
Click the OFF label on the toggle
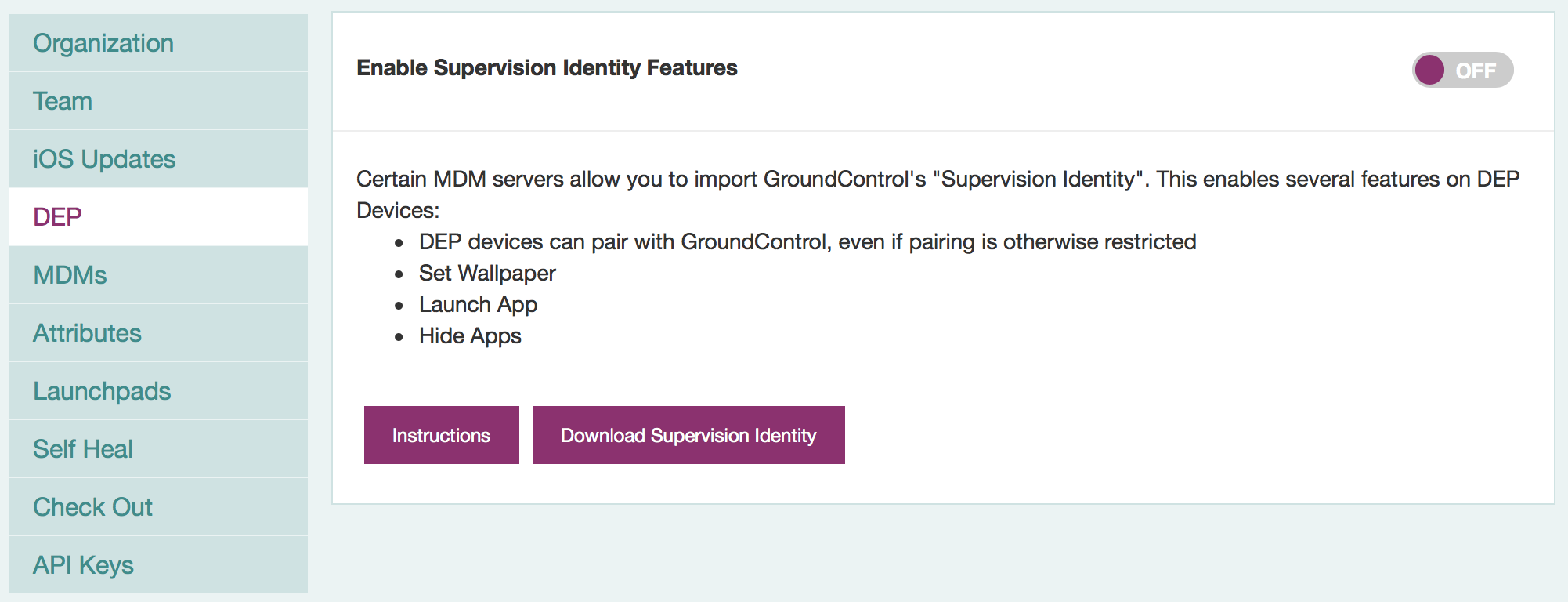1476,71
